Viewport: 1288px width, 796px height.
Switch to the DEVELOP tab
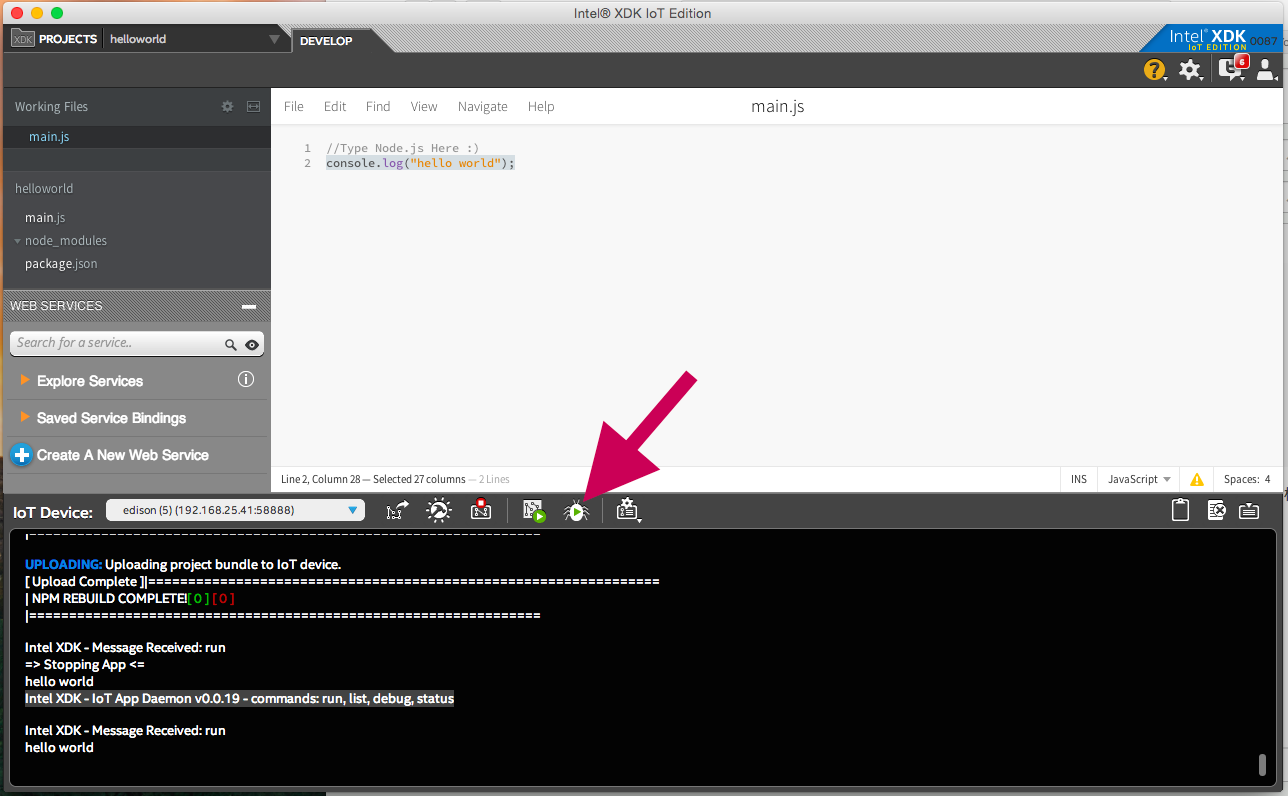pyautogui.click(x=323, y=41)
